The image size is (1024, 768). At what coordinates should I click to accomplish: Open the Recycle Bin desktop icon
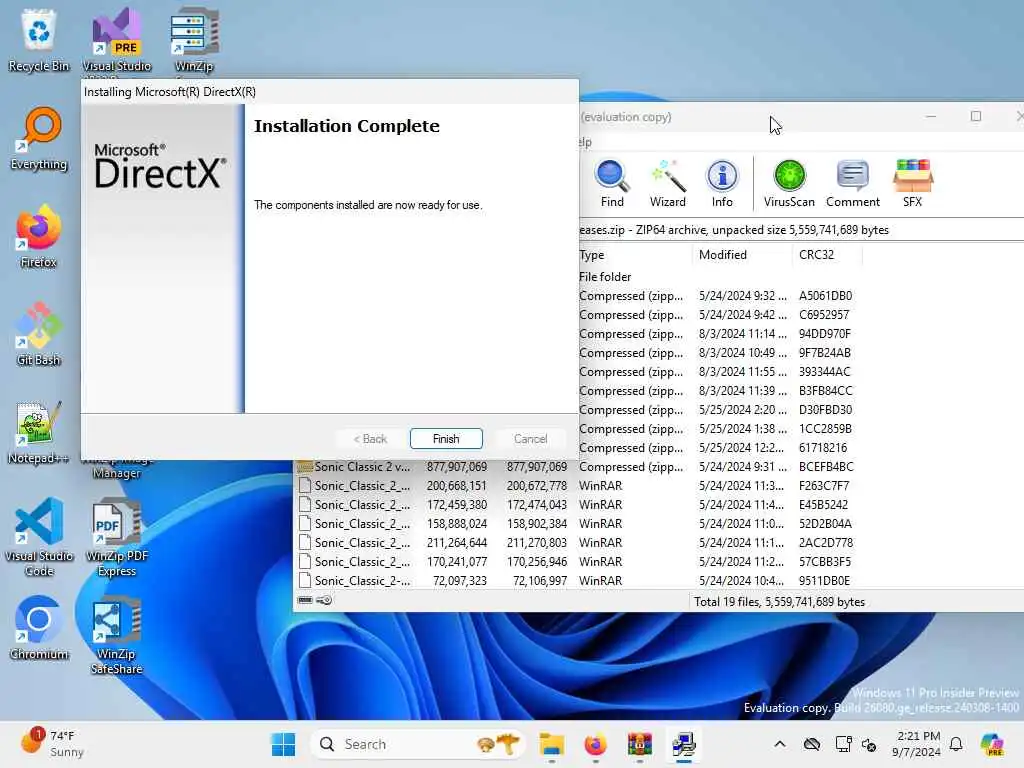tap(39, 40)
